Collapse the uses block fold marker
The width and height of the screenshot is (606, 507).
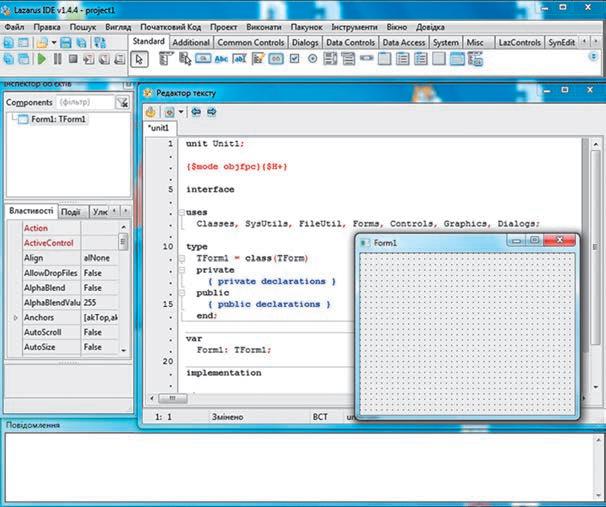coord(181,213)
